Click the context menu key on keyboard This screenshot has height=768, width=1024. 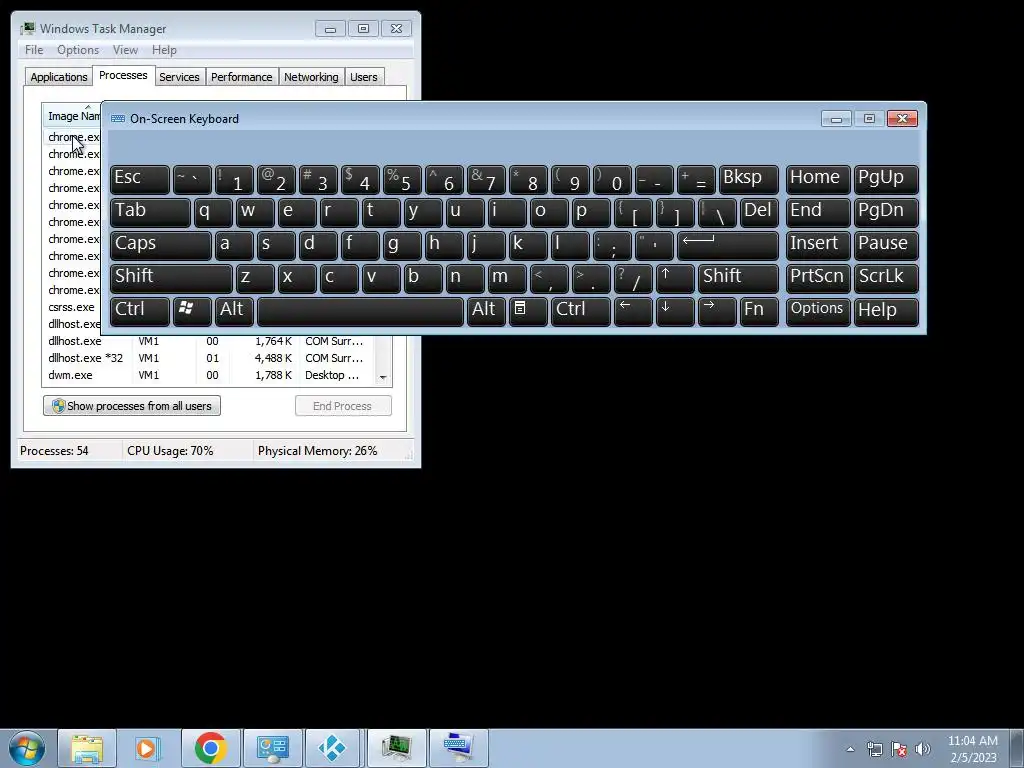[x=528, y=311]
